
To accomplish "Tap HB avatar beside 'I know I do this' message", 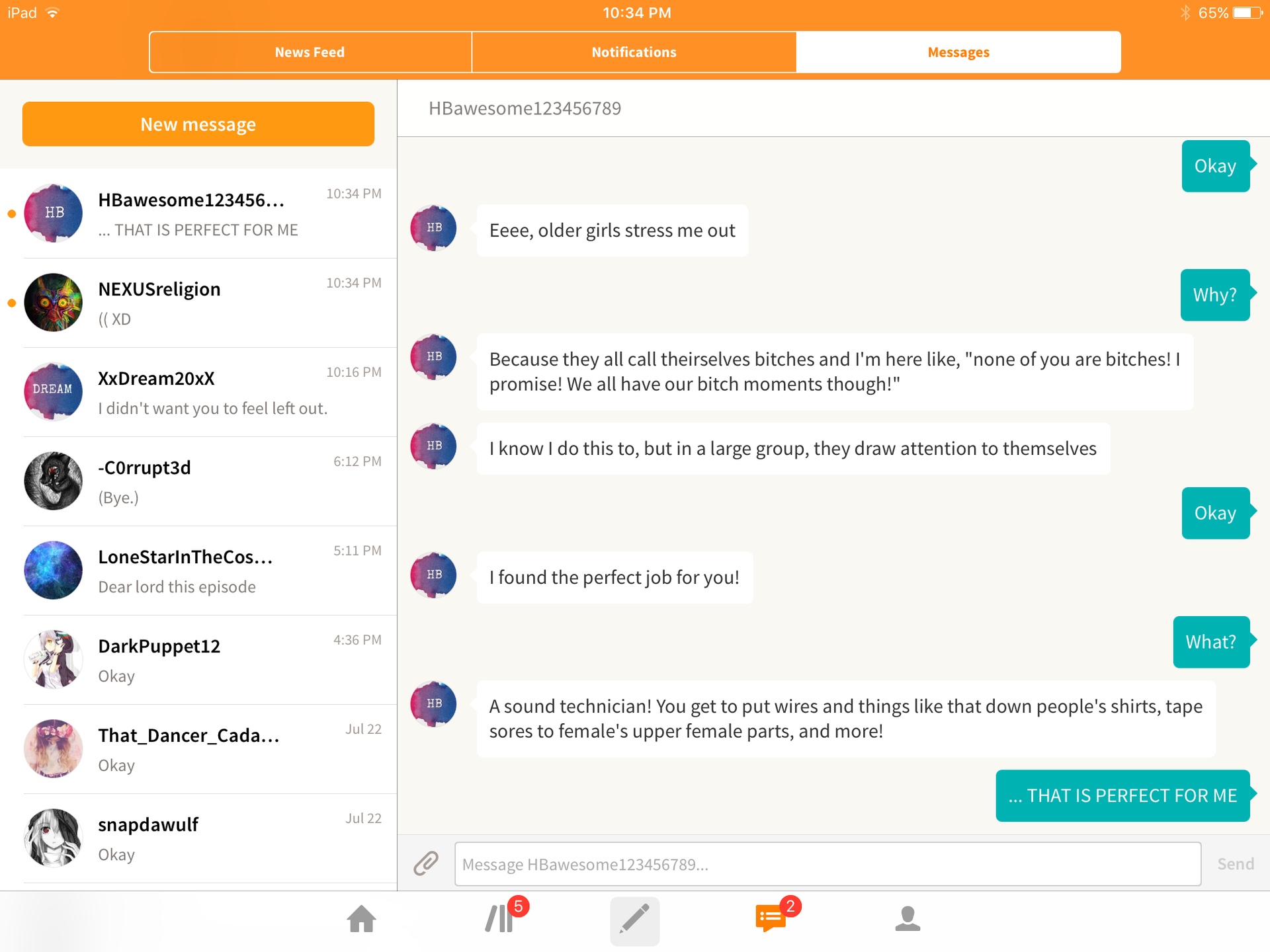I will point(434,446).
